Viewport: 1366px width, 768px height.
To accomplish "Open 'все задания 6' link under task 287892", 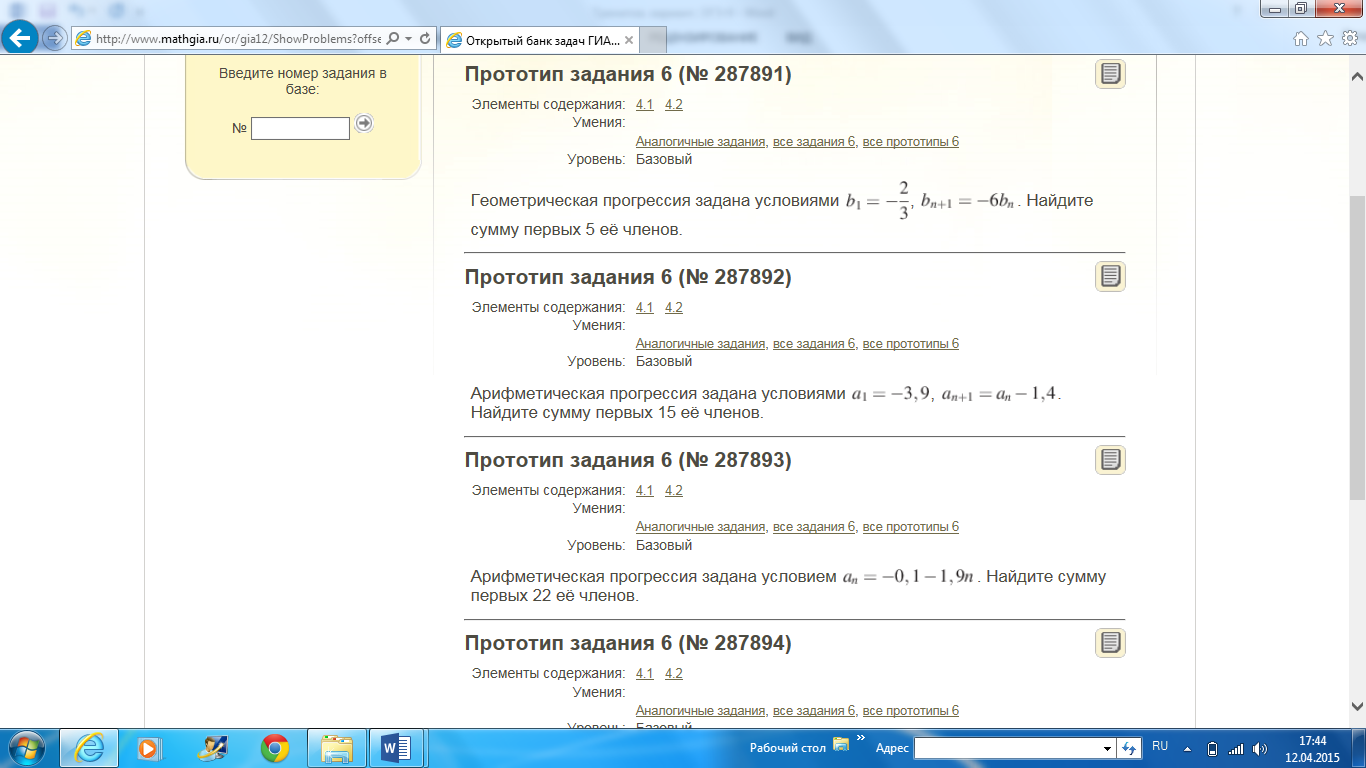I will pyautogui.click(x=814, y=344).
